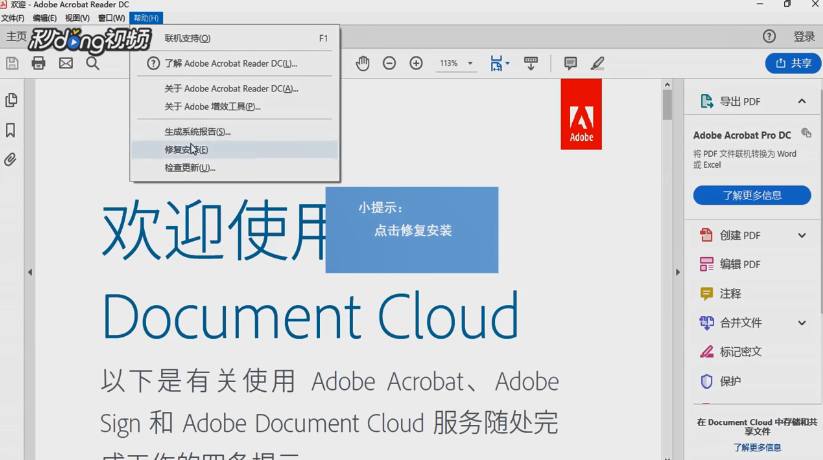Click the 编辑 PDF label
The width and height of the screenshot is (823, 460).
click(x=740, y=264)
